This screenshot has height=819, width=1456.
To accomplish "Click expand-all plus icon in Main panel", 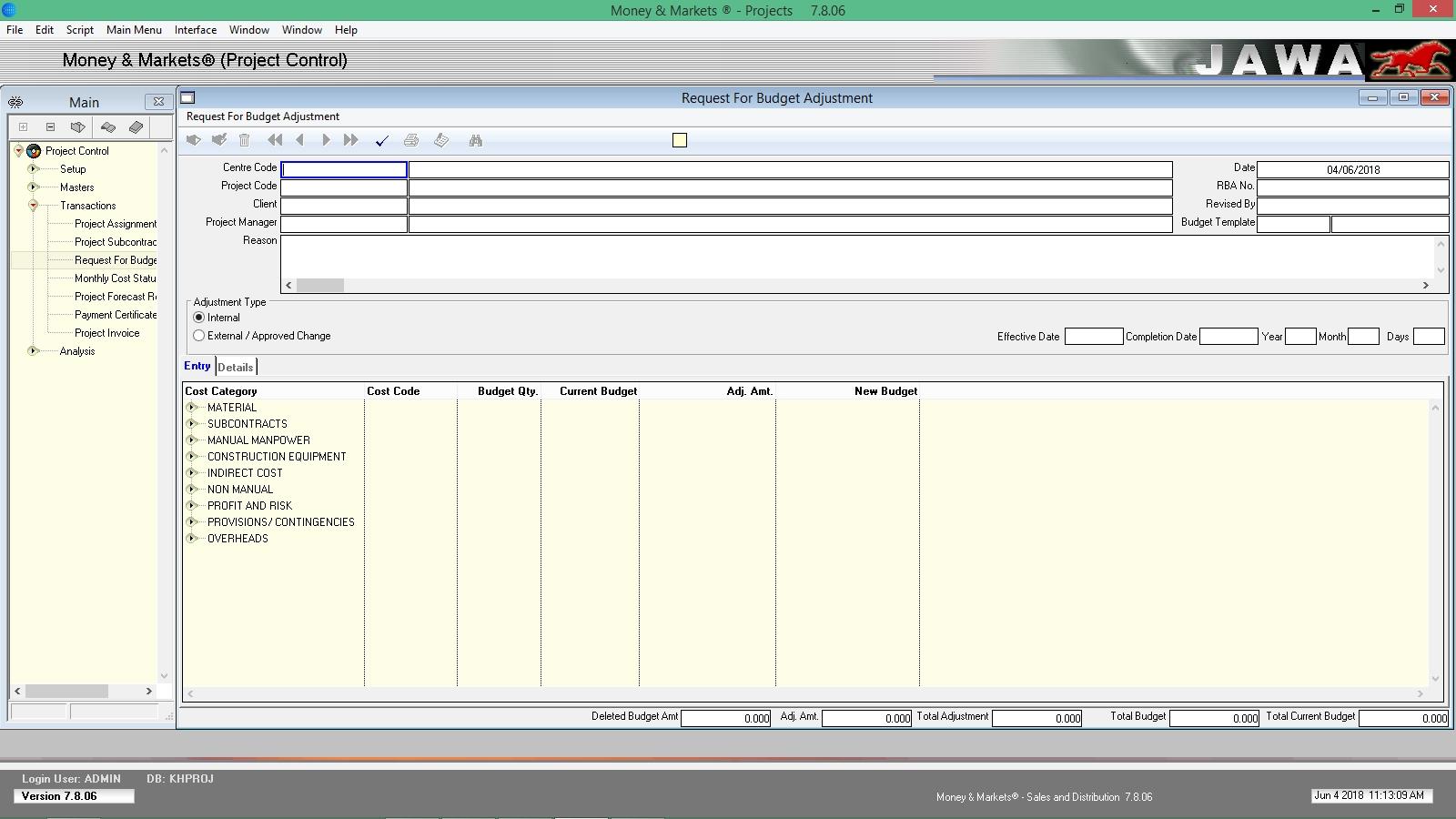I will pos(24,127).
